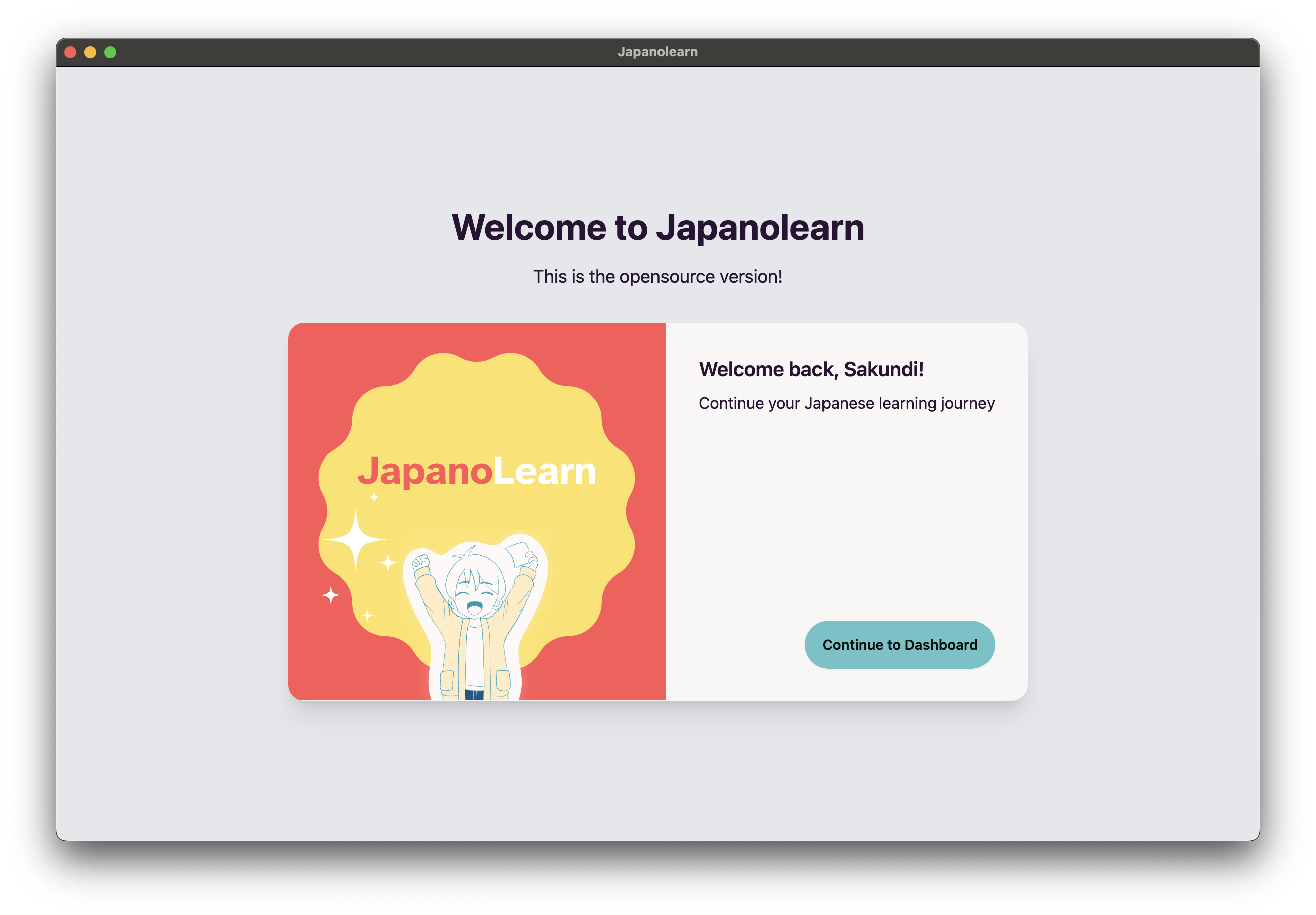Click the tiny sparkle above the large one
Screen dimensions: 1316x915
pyautogui.click(x=373, y=497)
